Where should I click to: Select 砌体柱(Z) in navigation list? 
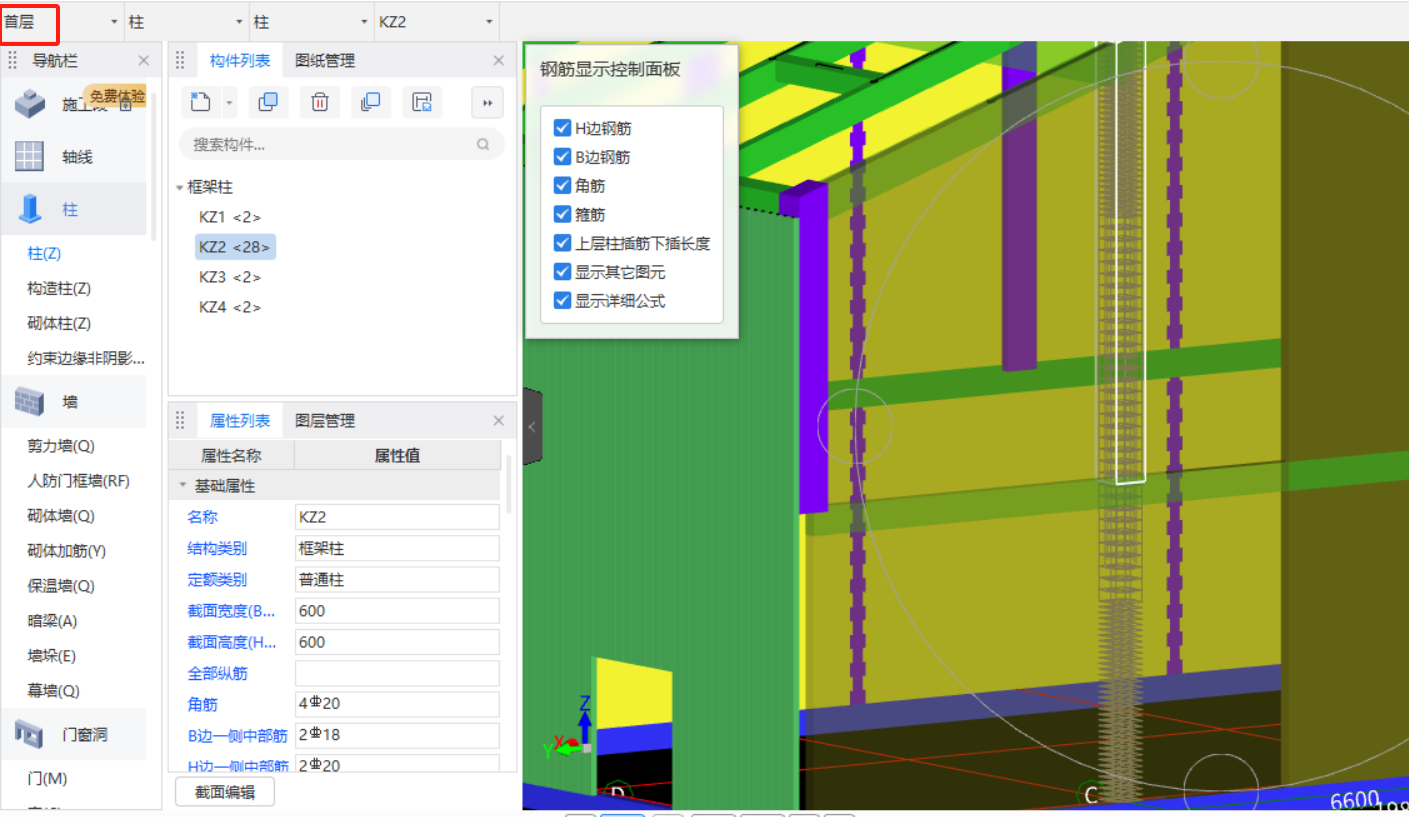click(59, 324)
